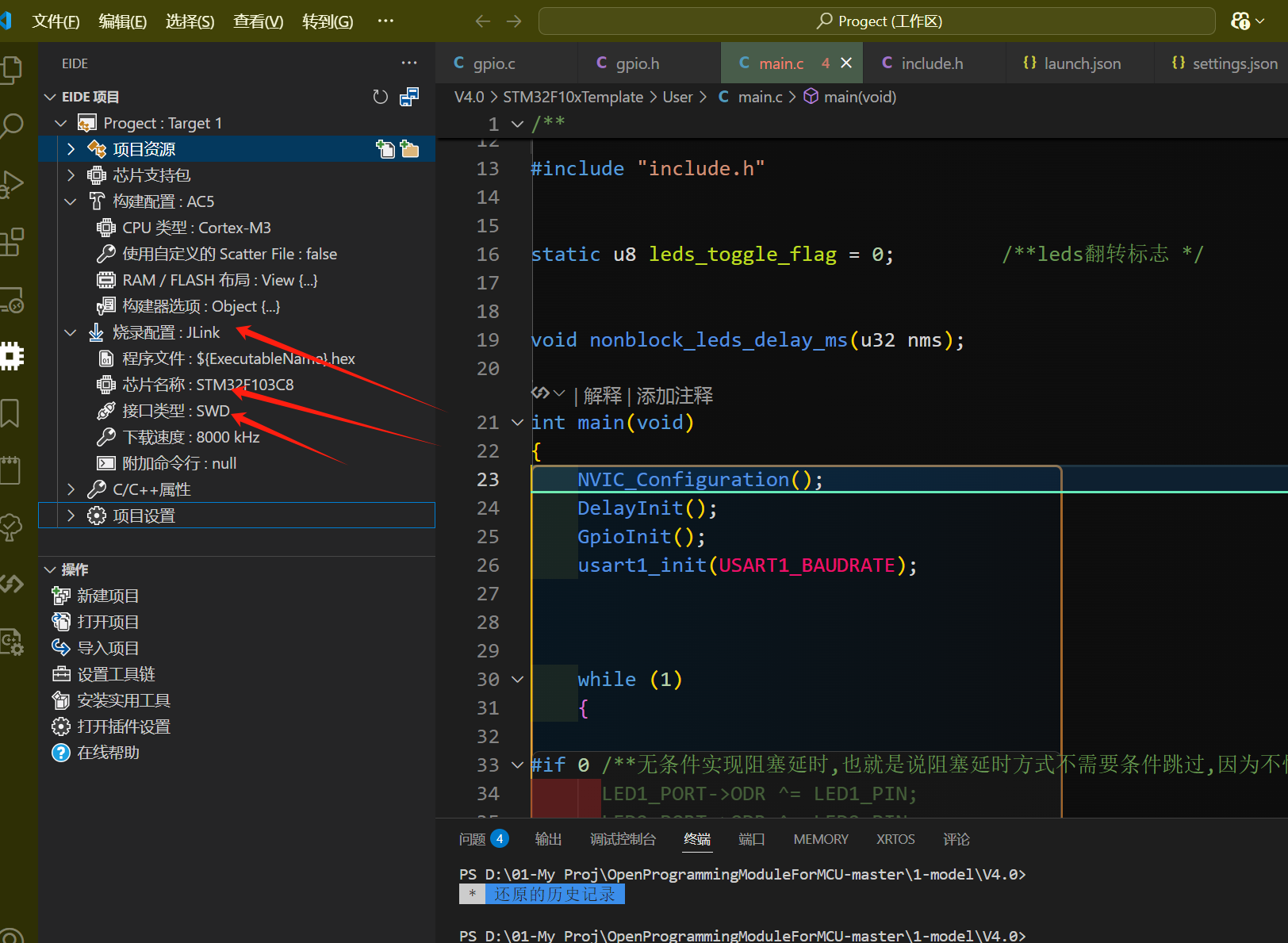Open the 转到(G) menu
The height and width of the screenshot is (943, 1288).
(328, 21)
